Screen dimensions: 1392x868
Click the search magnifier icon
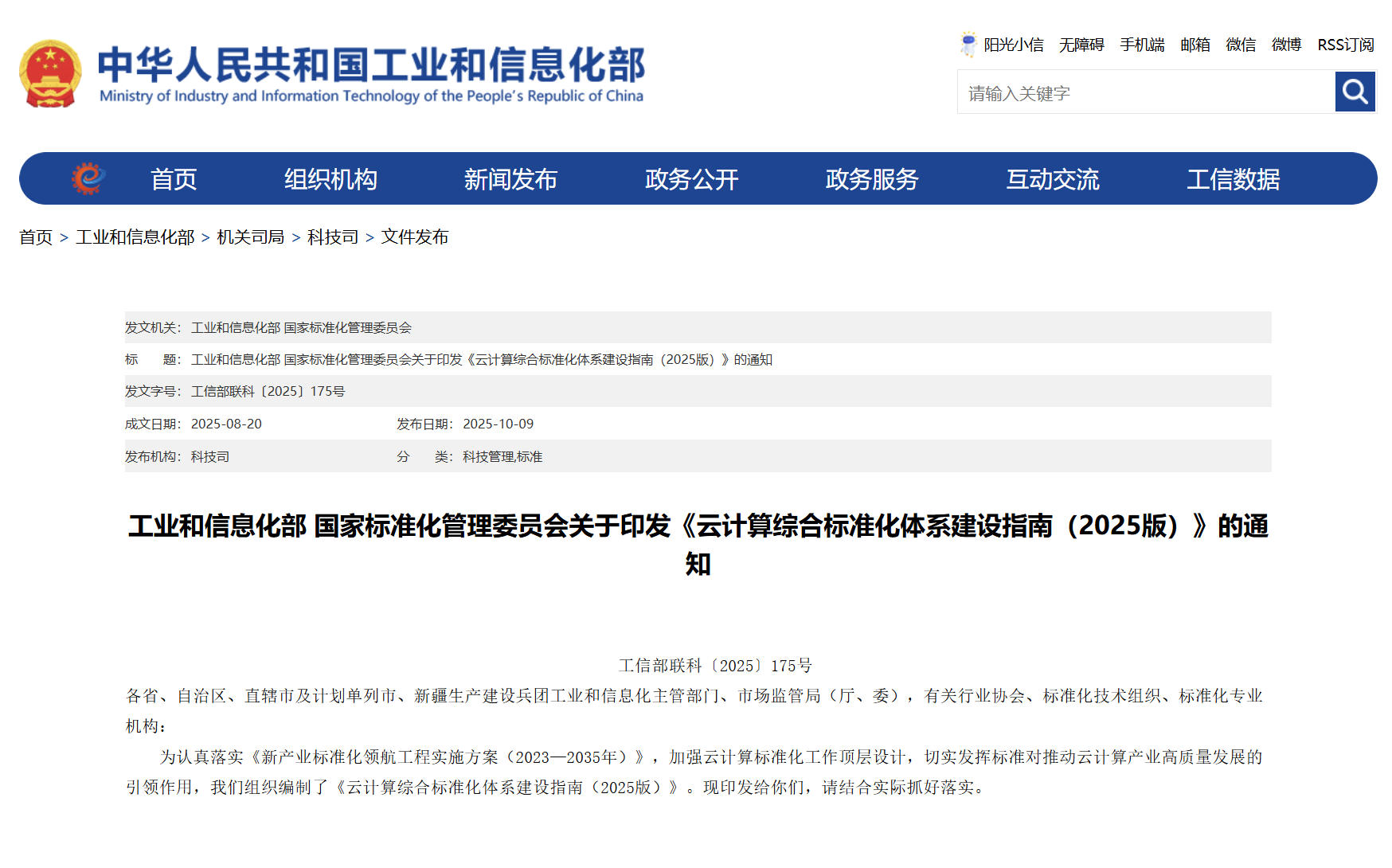(x=1354, y=92)
